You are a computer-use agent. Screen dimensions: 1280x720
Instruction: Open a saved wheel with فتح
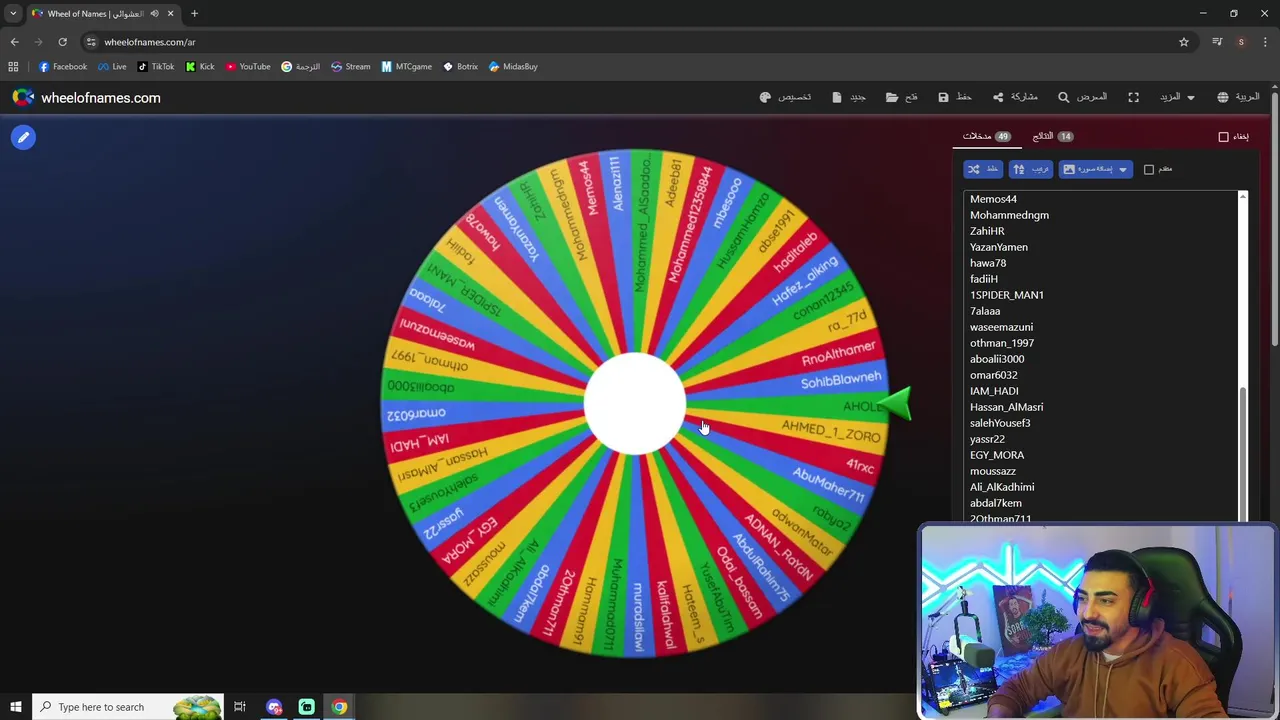902,97
